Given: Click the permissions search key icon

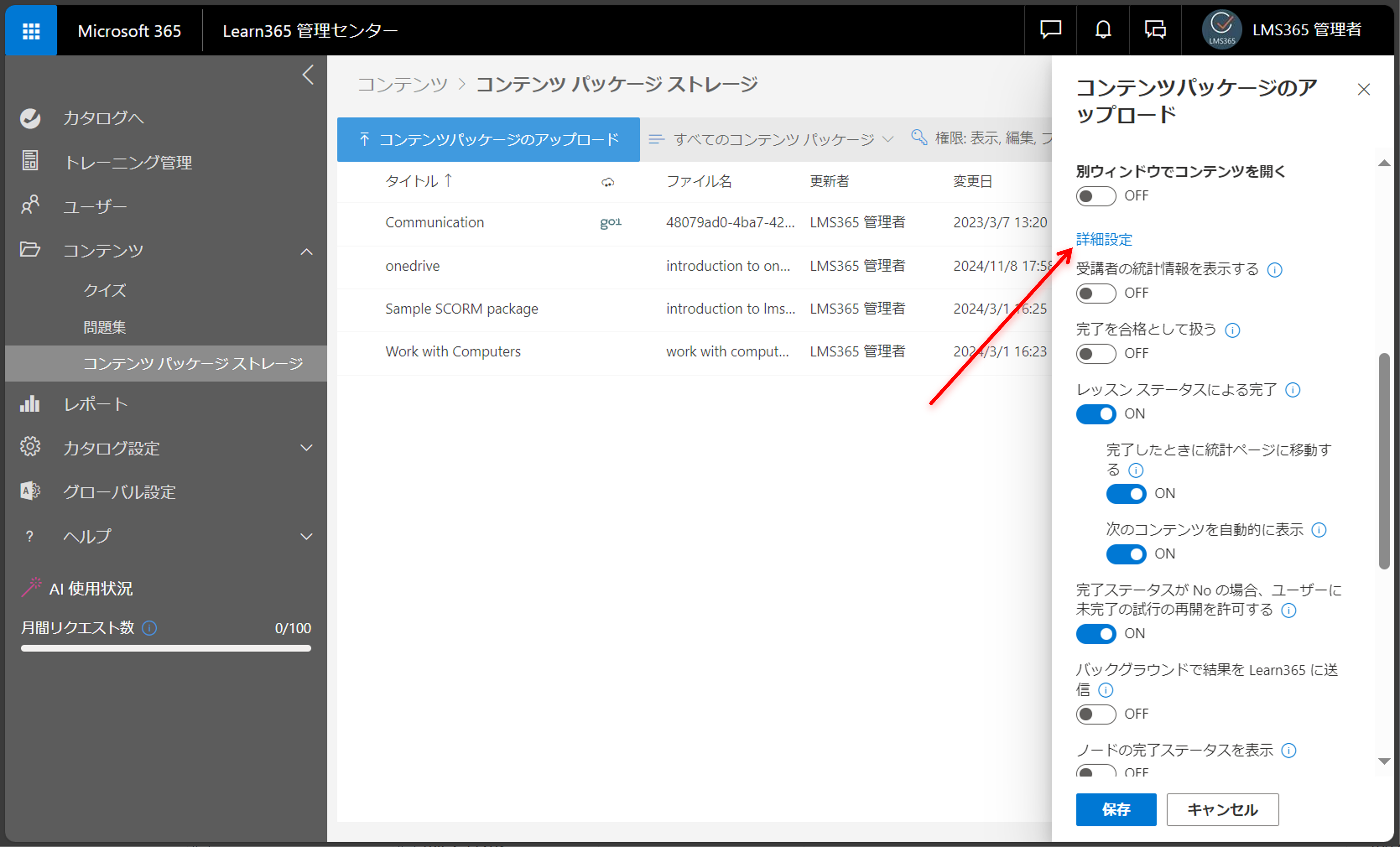Looking at the screenshot, I should coord(919,138).
